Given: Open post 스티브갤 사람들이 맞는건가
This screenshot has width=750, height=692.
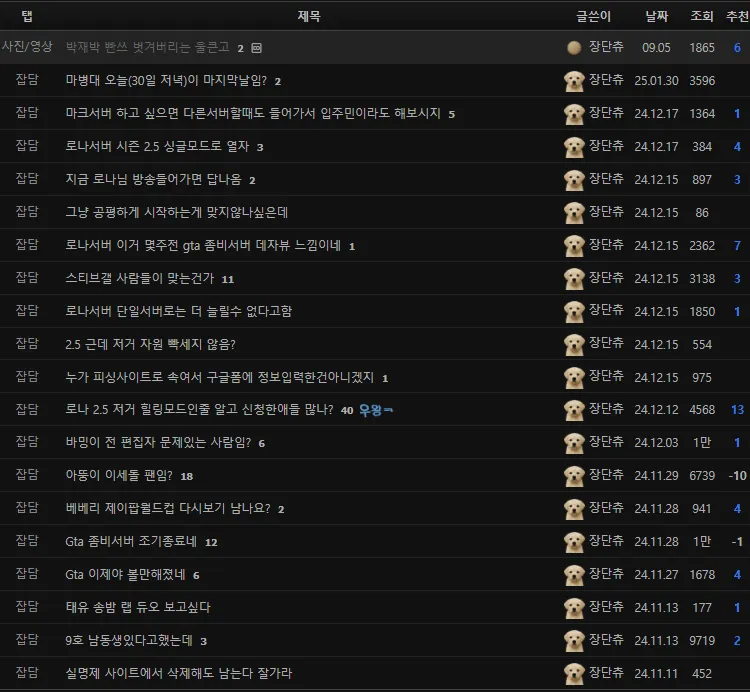Looking at the screenshot, I should coord(140,278).
